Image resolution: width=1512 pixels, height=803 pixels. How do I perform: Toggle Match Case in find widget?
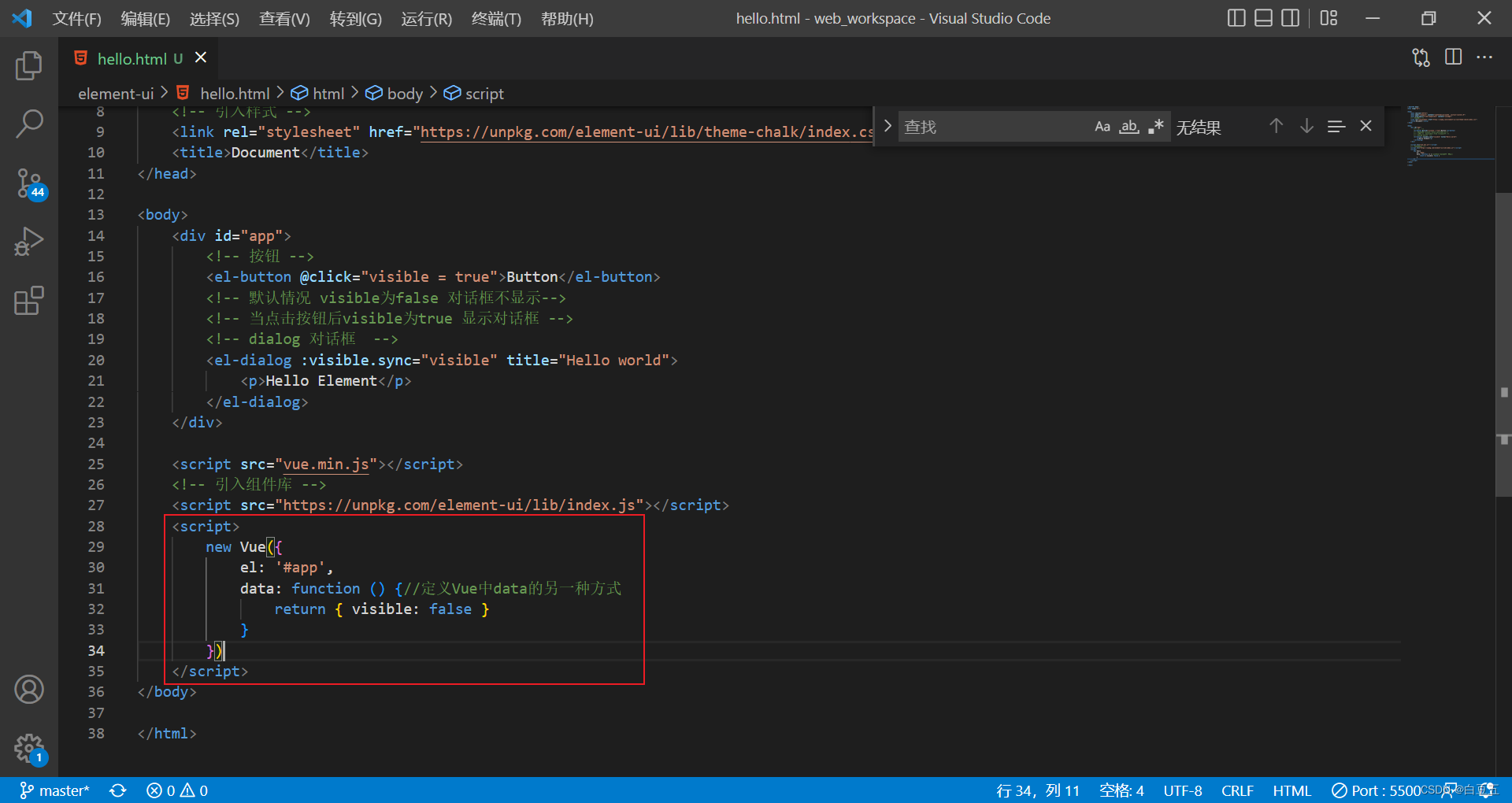click(1102, 127)
